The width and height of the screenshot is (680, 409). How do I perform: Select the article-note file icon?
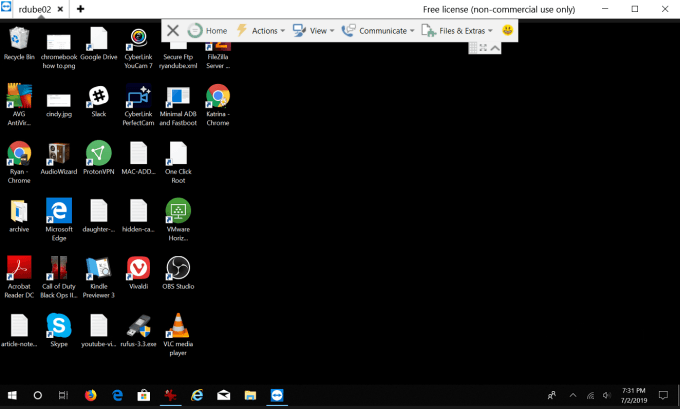pos(19,330)
